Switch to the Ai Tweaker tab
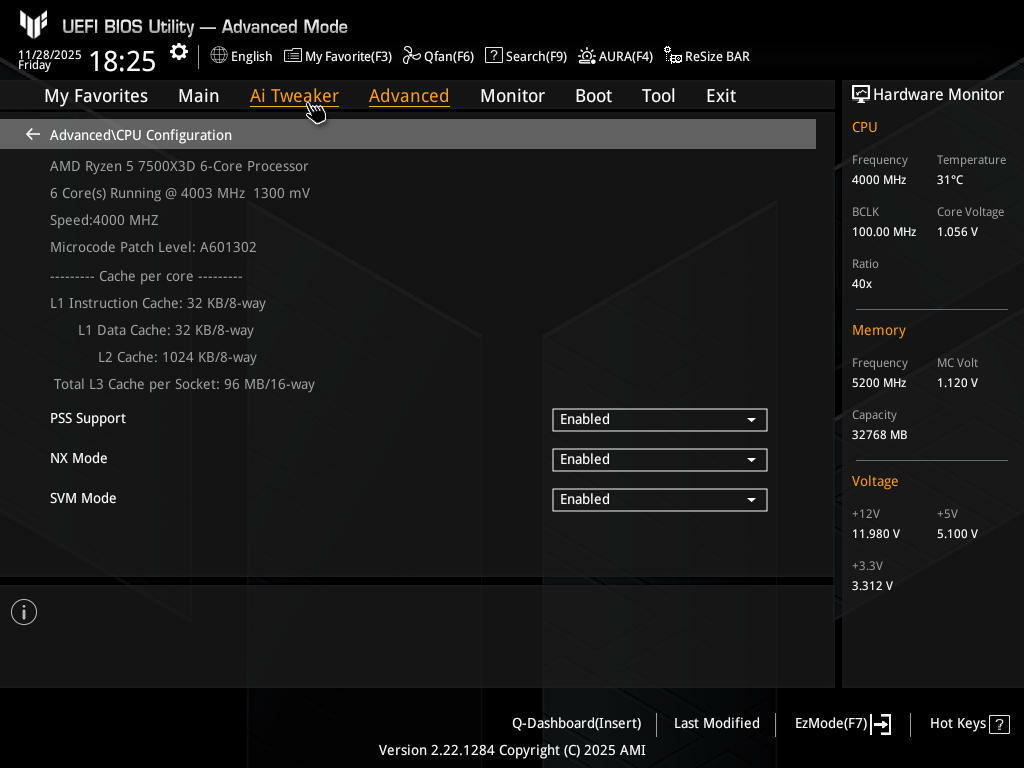This screenshot has height=768, width=1024. pos(293,96)
